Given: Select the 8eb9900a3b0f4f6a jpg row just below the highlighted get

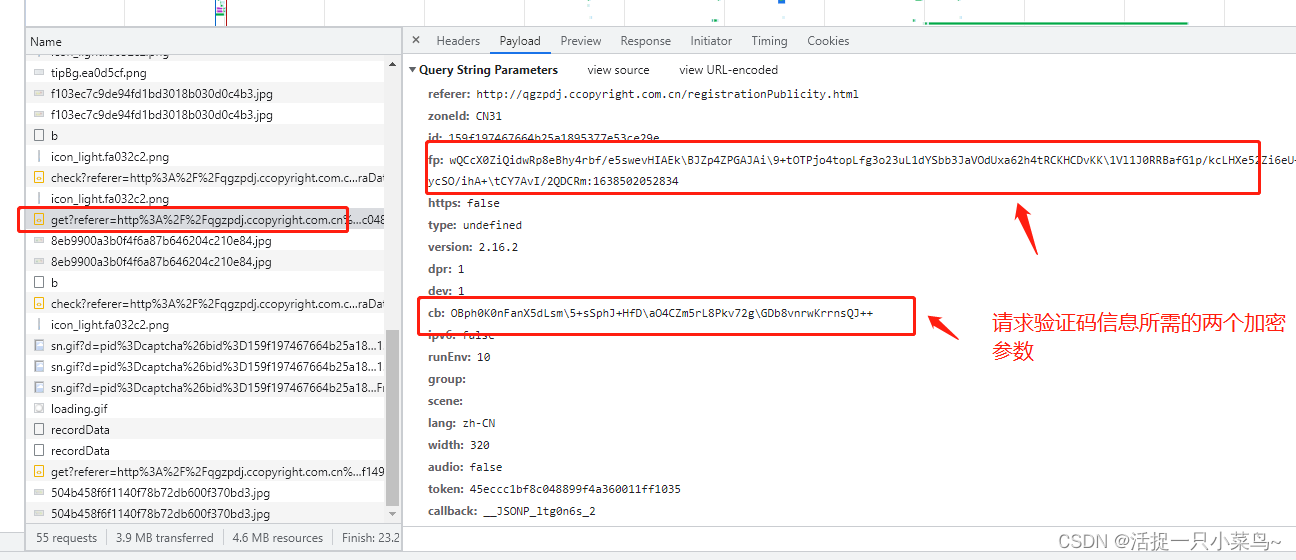Looking at the screenshot, I should point(205,241).
